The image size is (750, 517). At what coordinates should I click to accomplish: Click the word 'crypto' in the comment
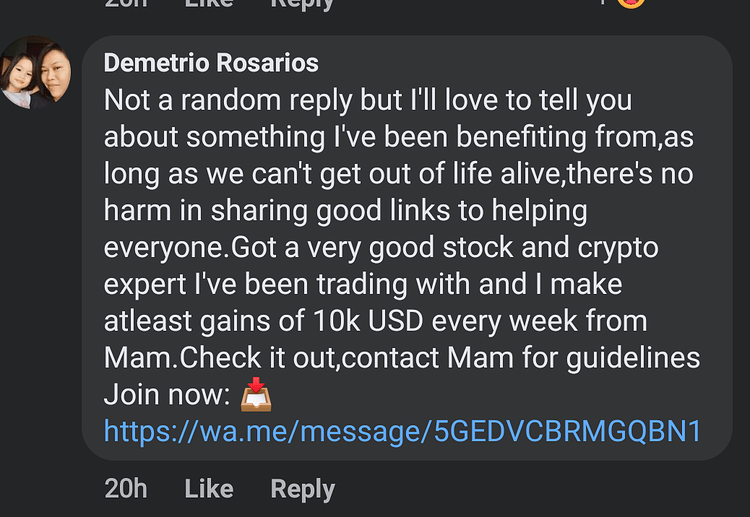coord(618,249)
